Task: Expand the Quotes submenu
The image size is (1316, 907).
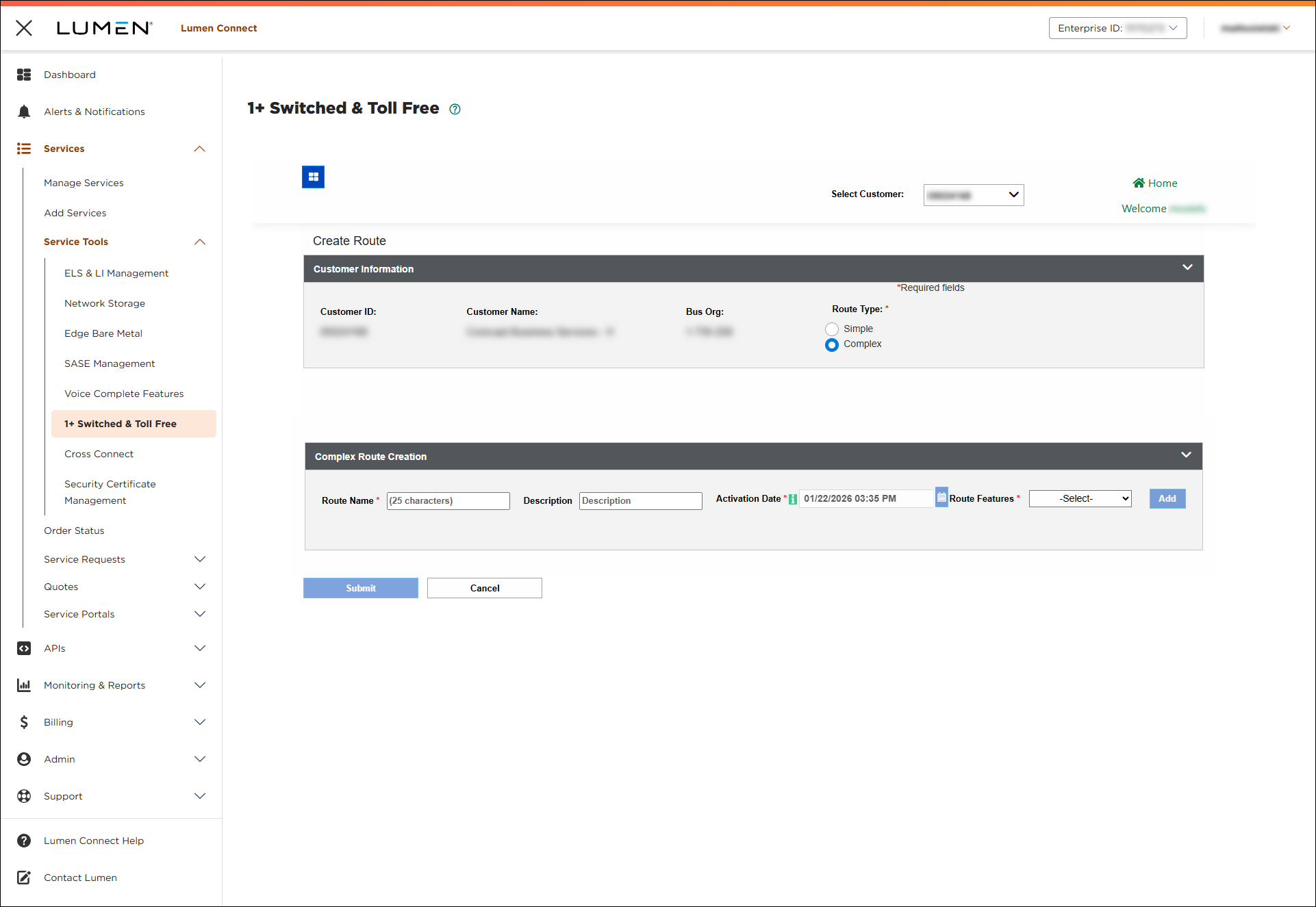Action: click(x=200, y=587)
